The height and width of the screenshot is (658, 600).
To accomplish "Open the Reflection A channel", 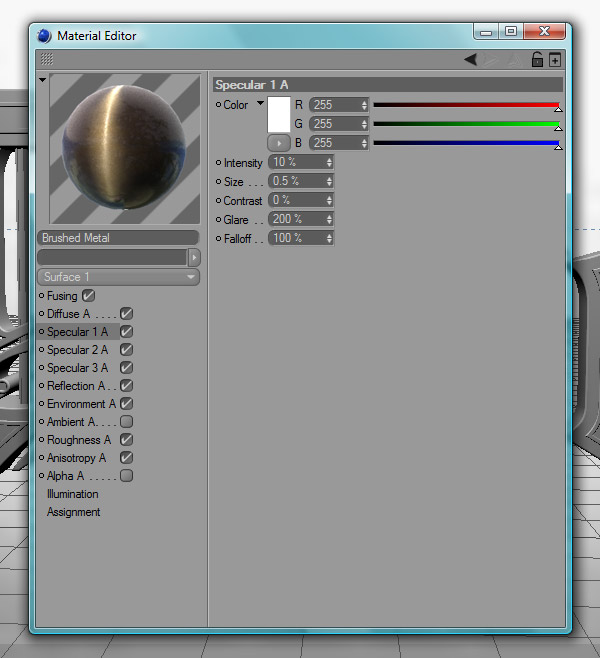I will [76, 385].
